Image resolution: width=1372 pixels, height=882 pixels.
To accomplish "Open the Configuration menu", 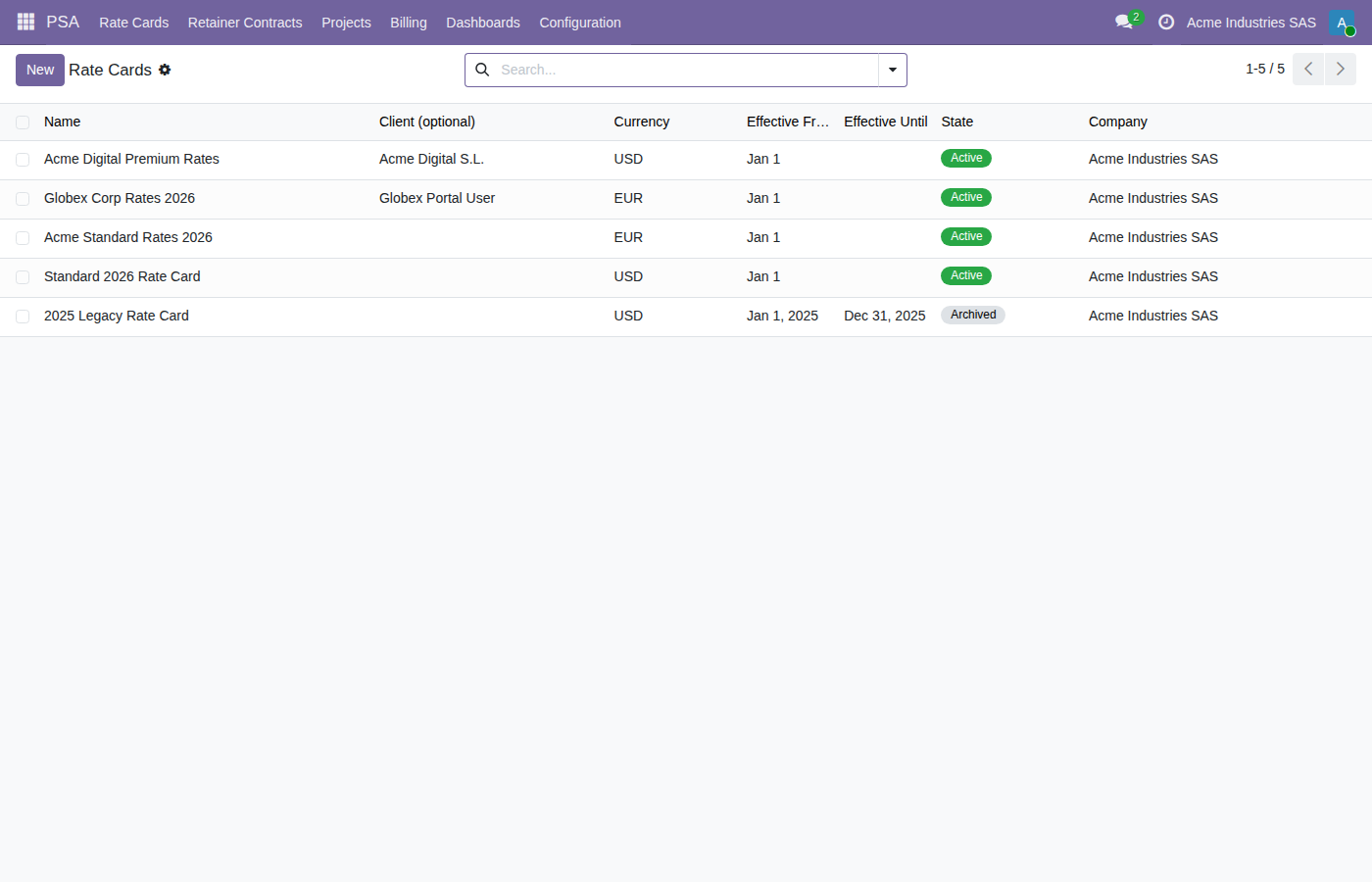I will [x=580, y=22].
